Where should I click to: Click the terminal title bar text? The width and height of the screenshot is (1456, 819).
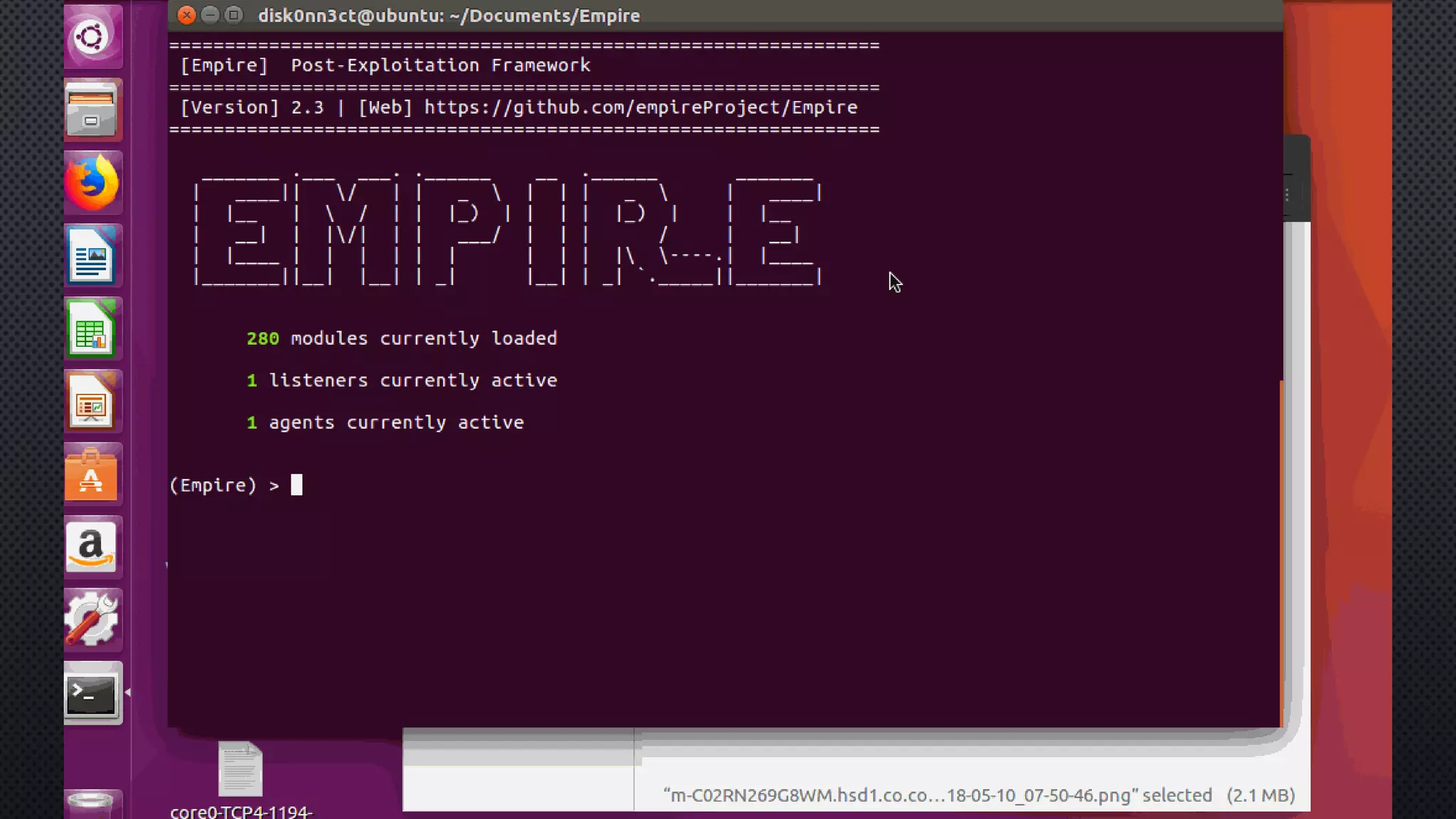pos(449,16)
